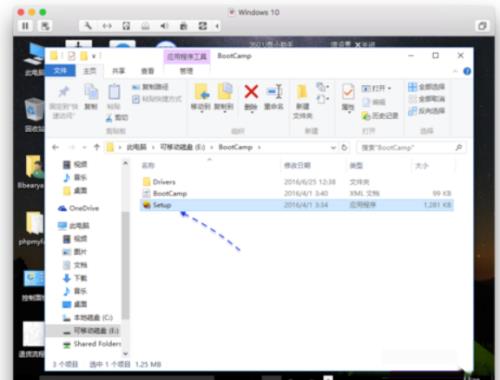Collapse the ribbon using the top-right chevron

455,71
